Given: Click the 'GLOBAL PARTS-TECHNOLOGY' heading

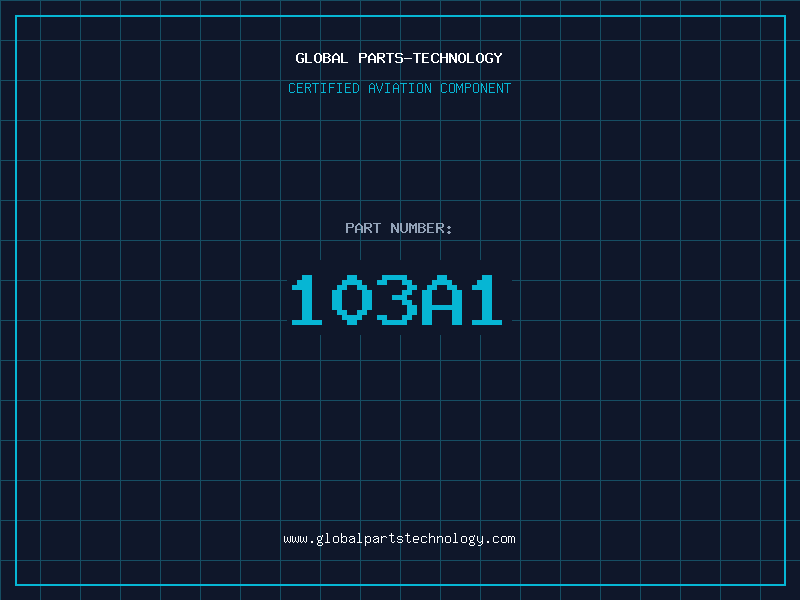Looking at the screenshot, I should [x=399, y=58].
